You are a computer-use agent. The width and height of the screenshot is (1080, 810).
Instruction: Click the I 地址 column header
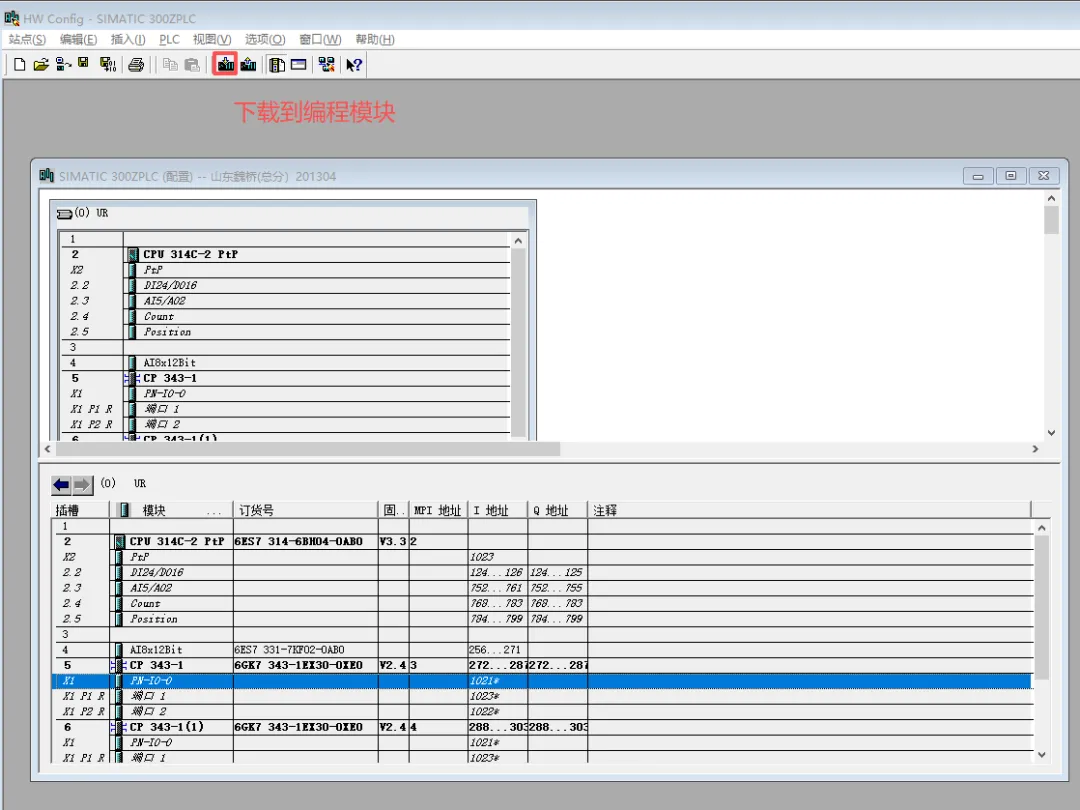[x=497, y=510]
